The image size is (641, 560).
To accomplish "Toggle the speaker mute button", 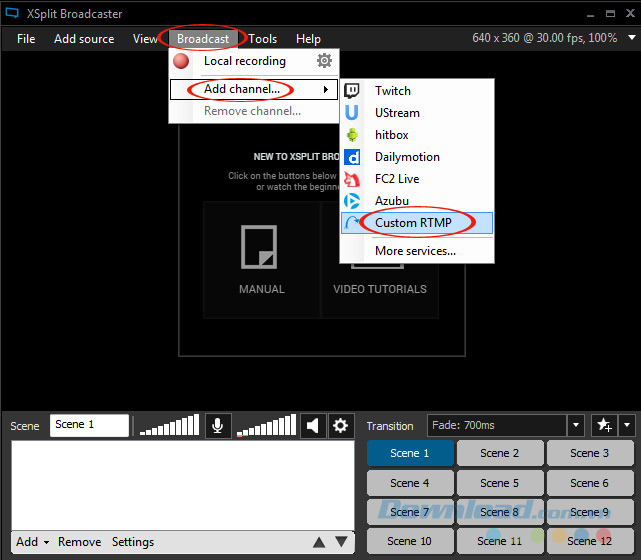I will 313,426.
